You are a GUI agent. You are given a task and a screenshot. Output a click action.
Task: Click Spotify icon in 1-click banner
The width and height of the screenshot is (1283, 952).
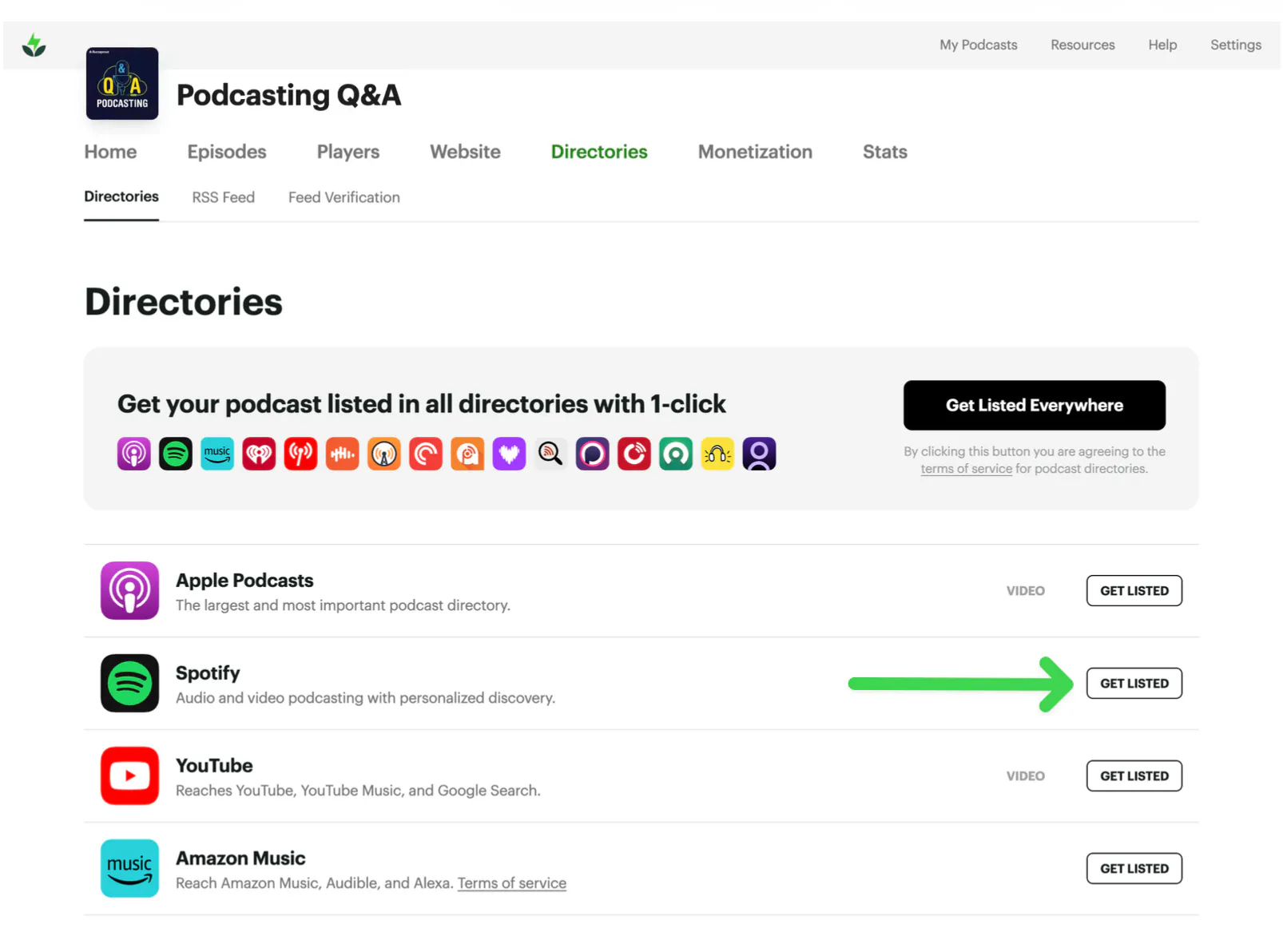point(176,454)
